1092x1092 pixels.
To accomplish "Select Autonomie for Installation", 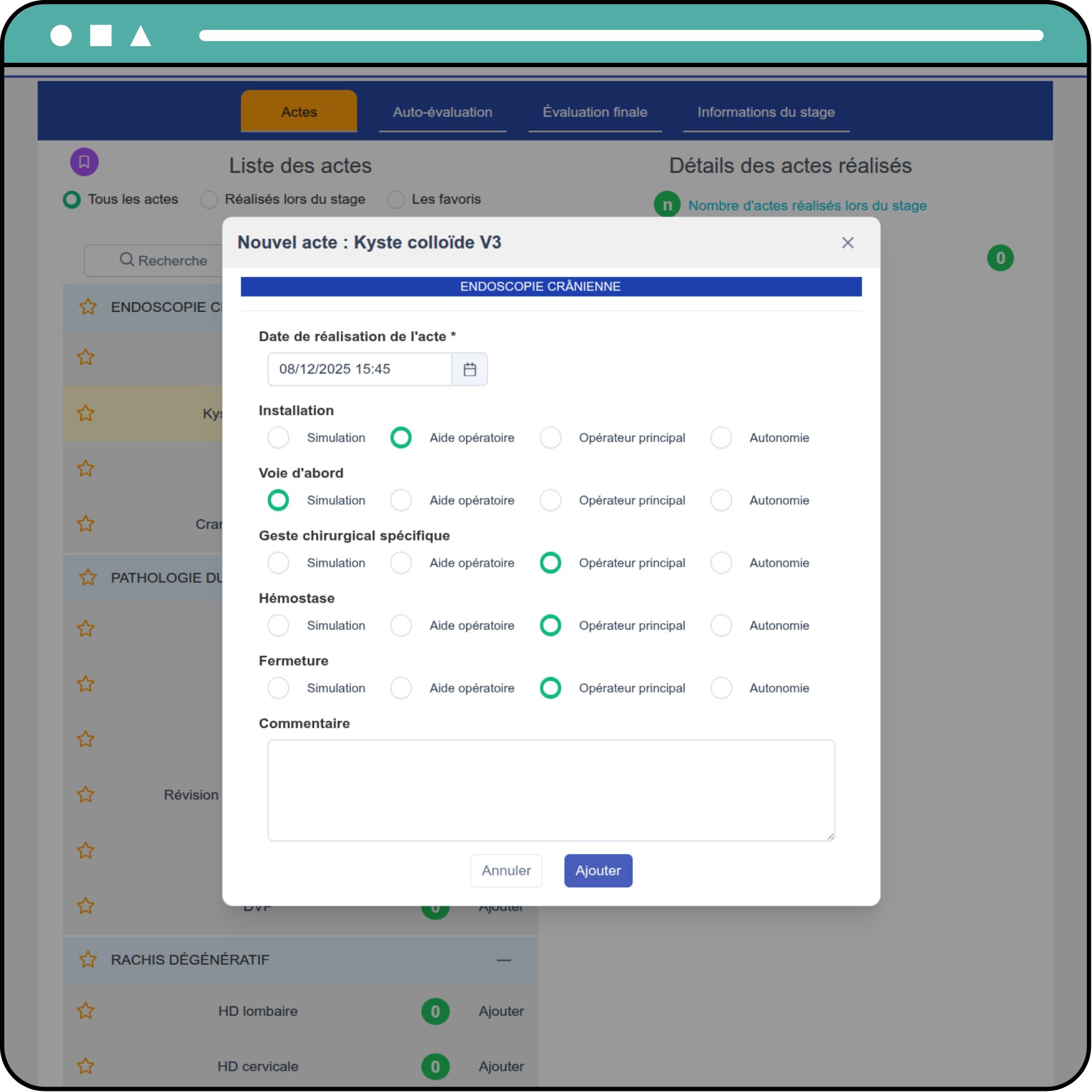I will point(721,437).
